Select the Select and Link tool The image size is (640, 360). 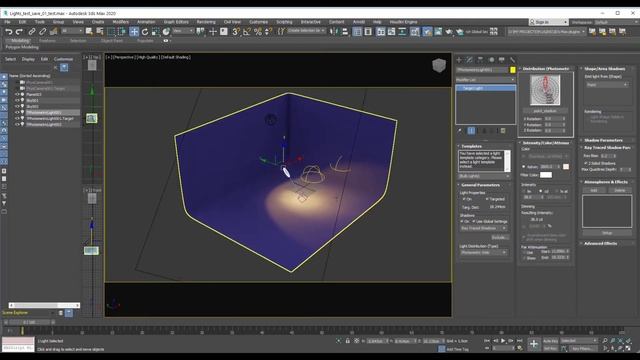(x=32, y=31)
